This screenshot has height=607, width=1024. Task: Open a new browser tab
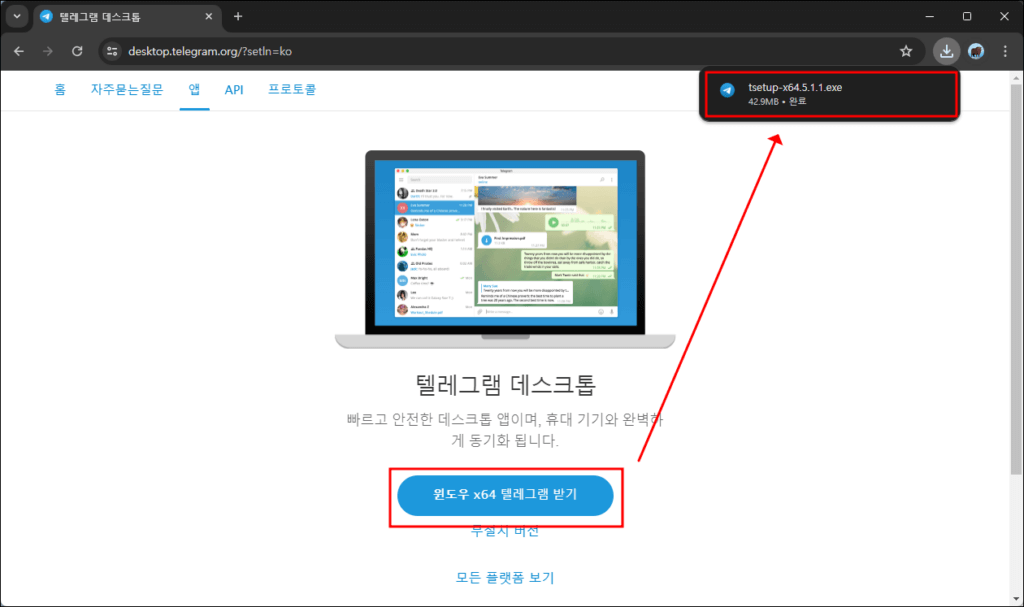tap(238, 16)
